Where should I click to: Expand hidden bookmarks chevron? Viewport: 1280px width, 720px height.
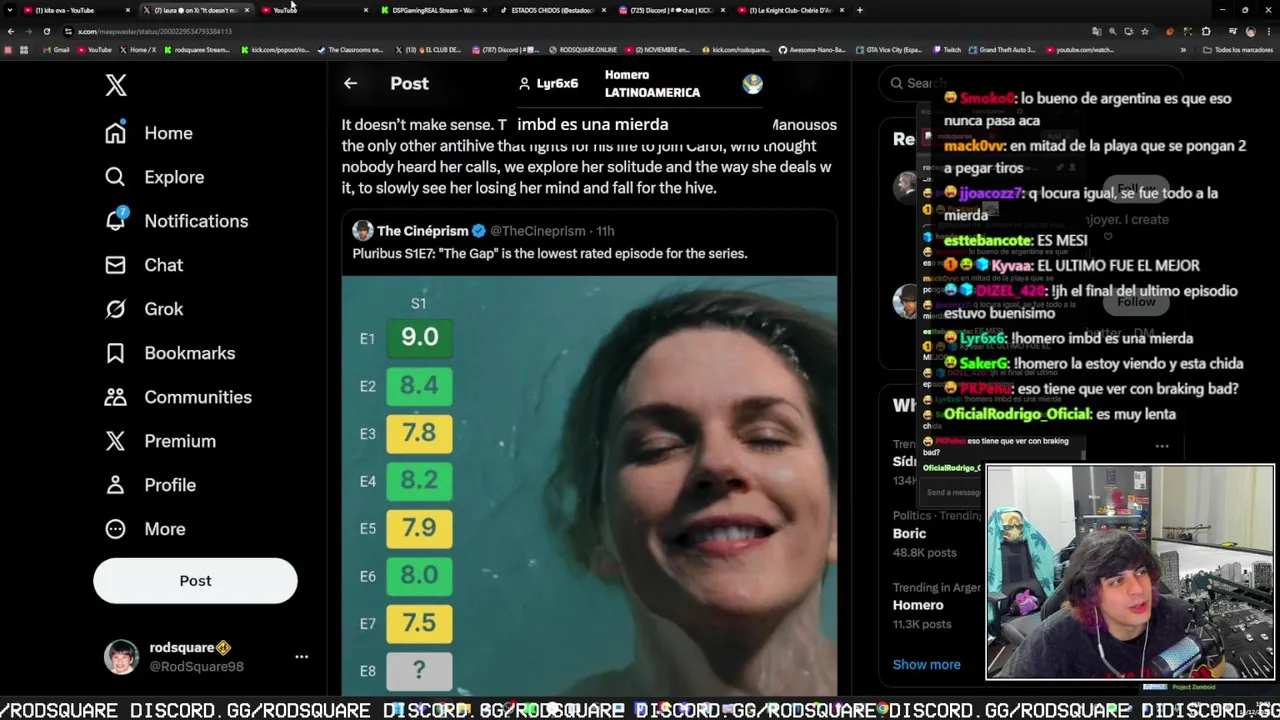pos(1183,49)
